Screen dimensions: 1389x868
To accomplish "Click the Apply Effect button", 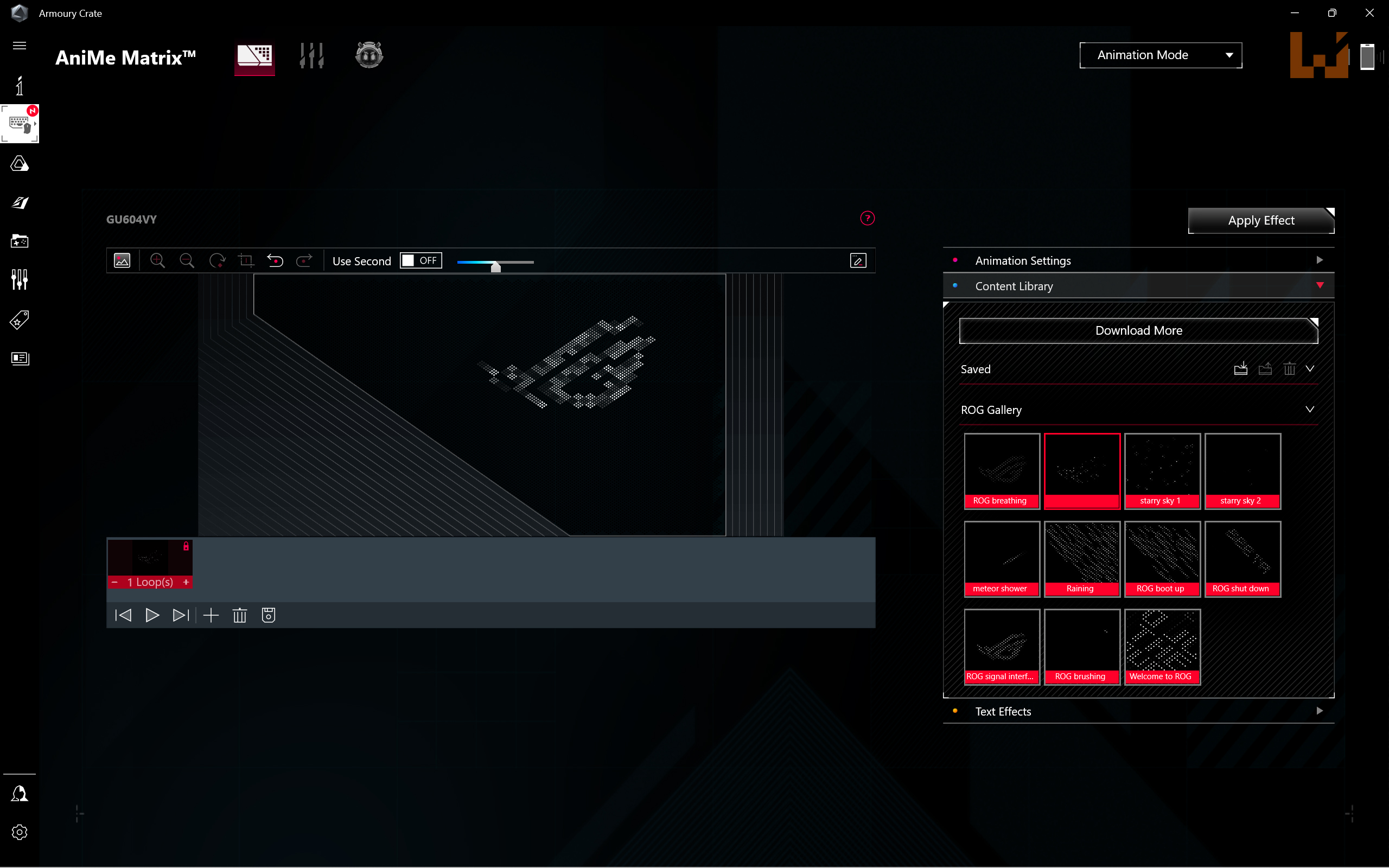I will [x=1261, y=220].
